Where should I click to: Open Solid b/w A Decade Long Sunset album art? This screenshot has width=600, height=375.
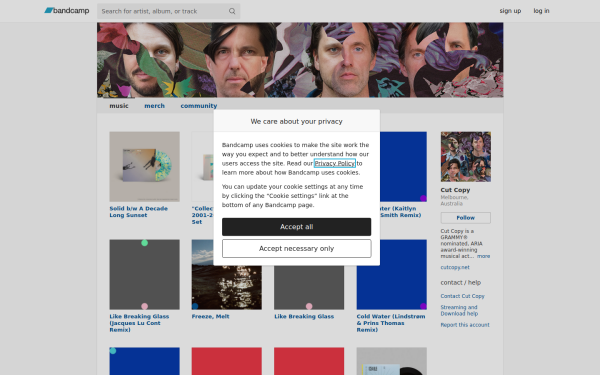[x=145, y=166]
